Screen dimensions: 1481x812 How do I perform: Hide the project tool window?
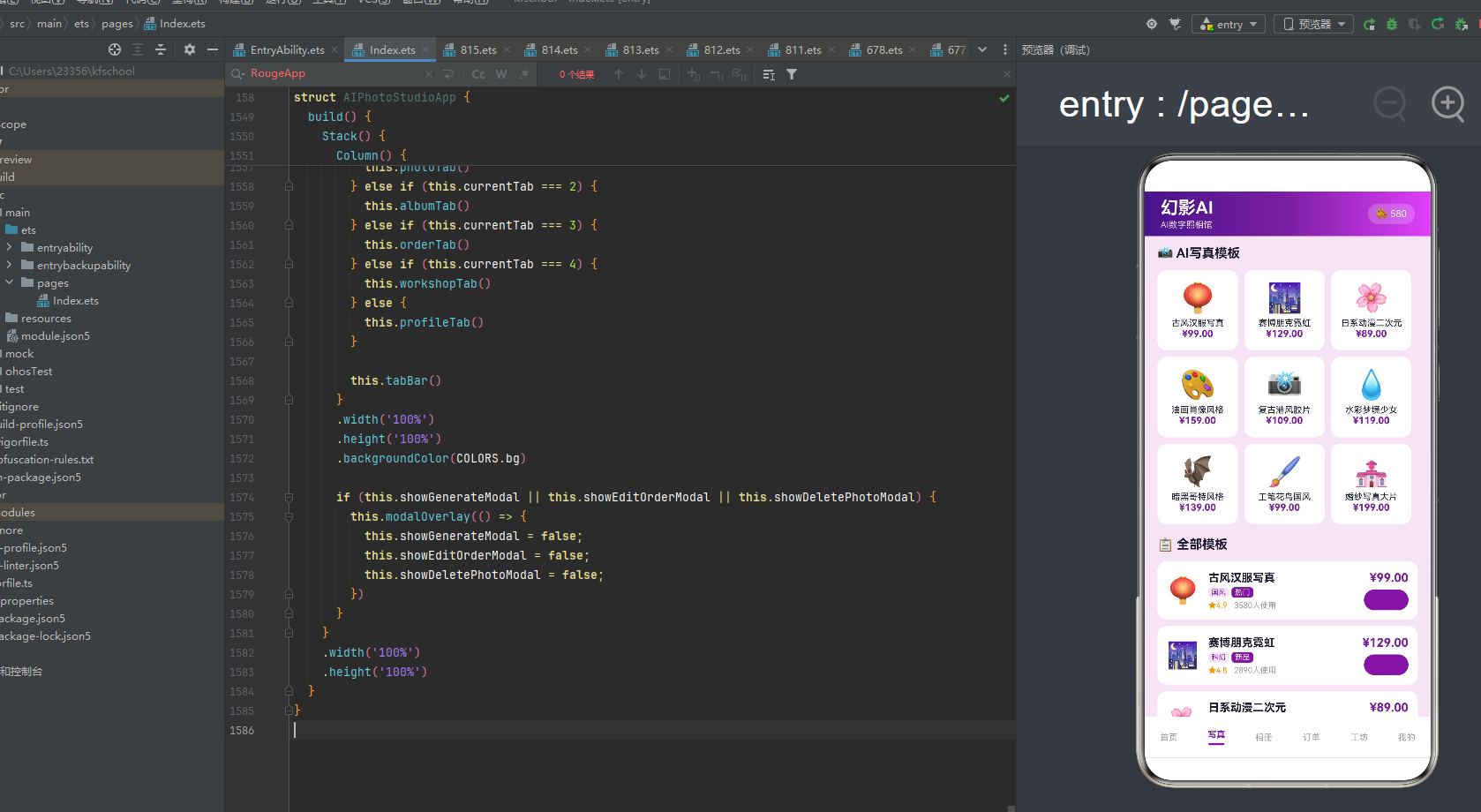212,49
